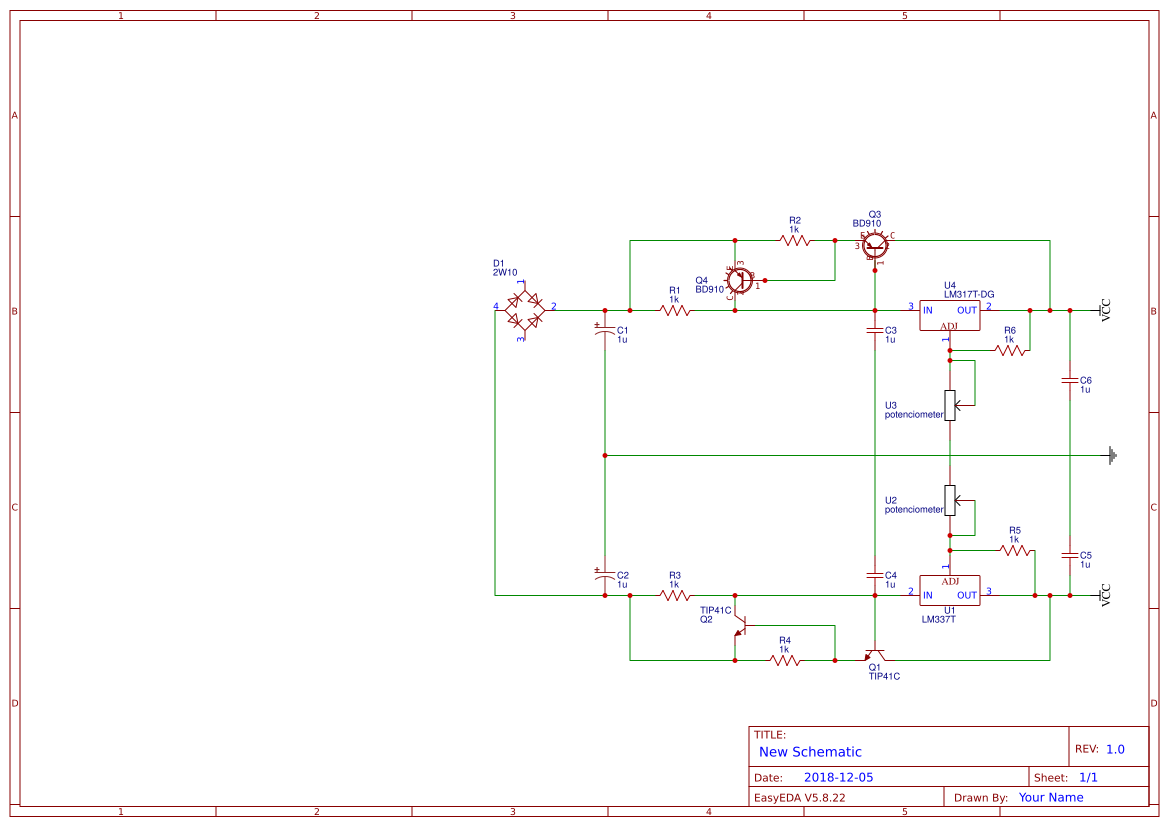The image size is (1169, 827).
Task: Click the resistor R2 1k symbol
Action: click(x=791, y=240)
